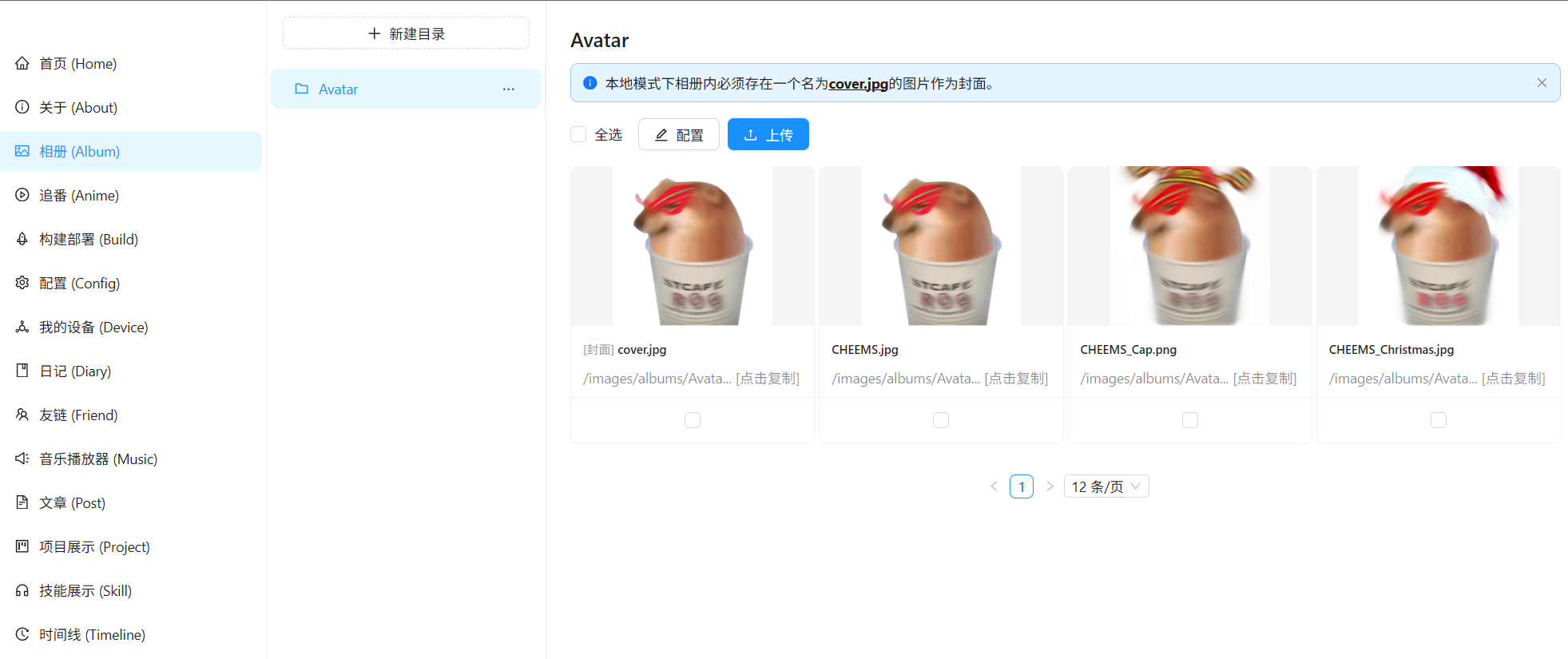
Task: Click the Friend people icon
Action: coord(22,415)
